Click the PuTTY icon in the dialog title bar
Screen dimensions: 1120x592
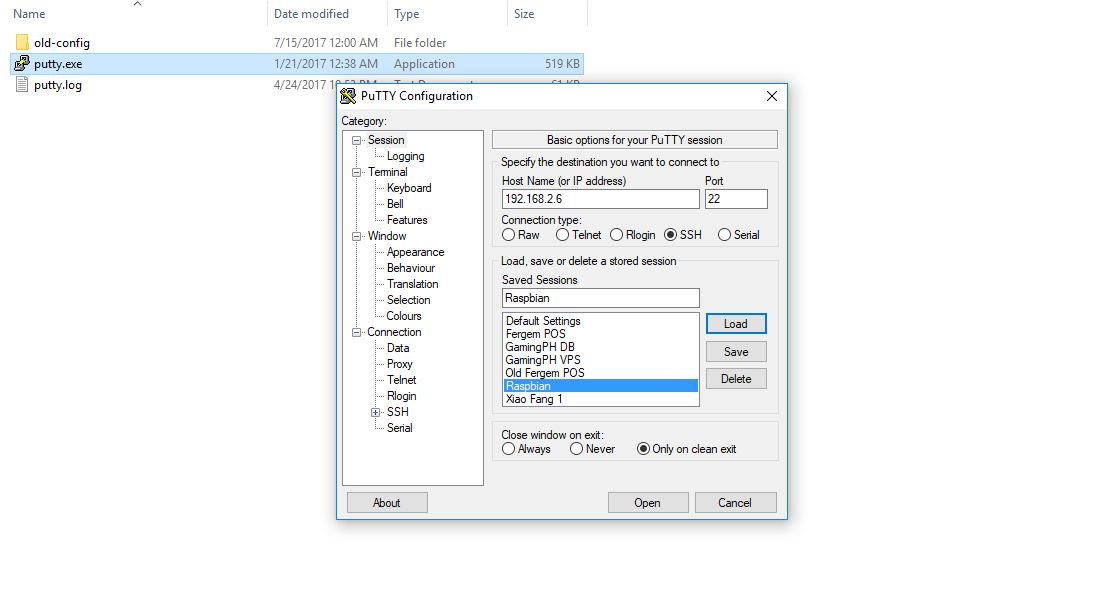tap(348, 95)
